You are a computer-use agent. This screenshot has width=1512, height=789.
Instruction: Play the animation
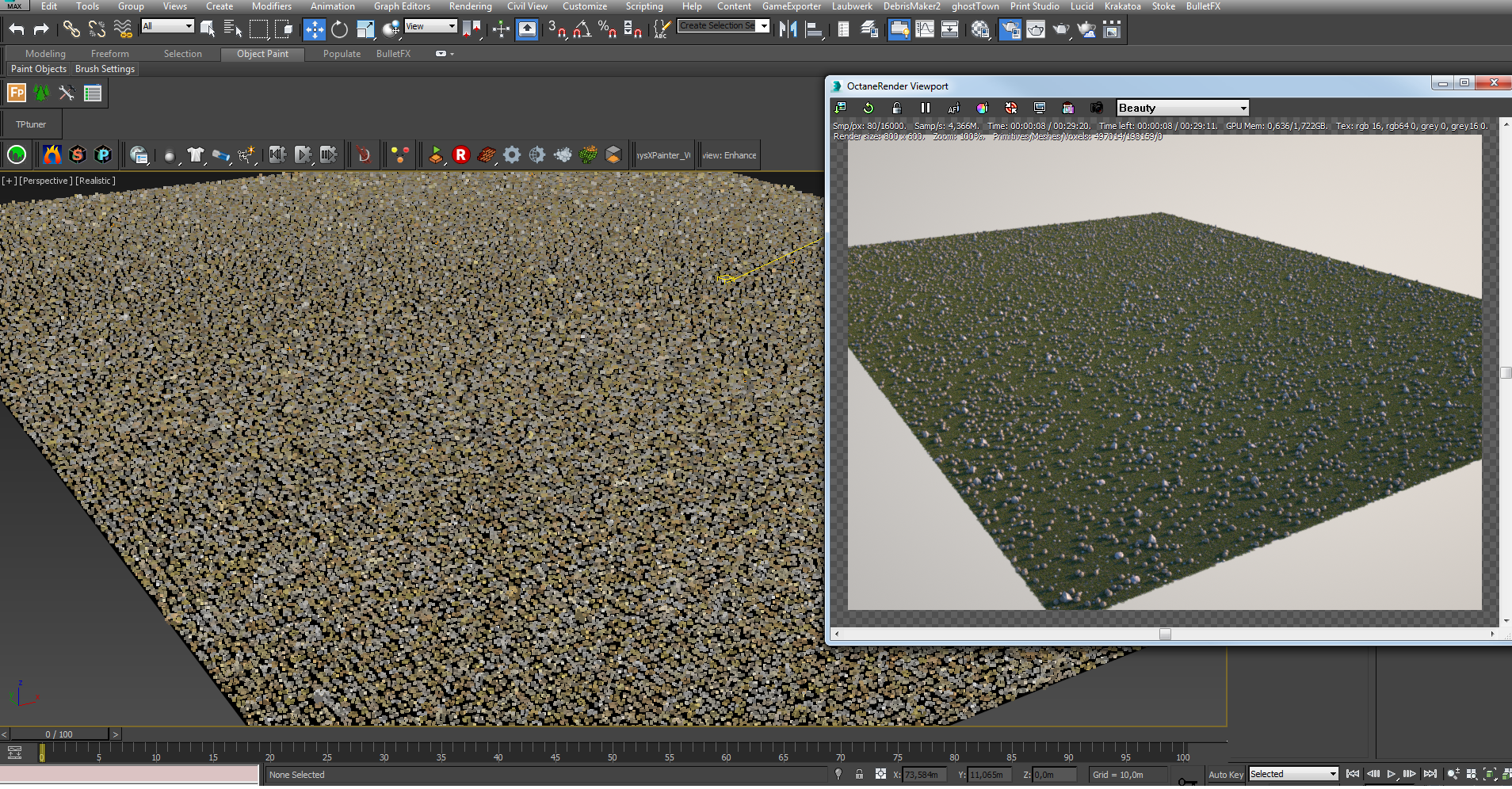1392,774
